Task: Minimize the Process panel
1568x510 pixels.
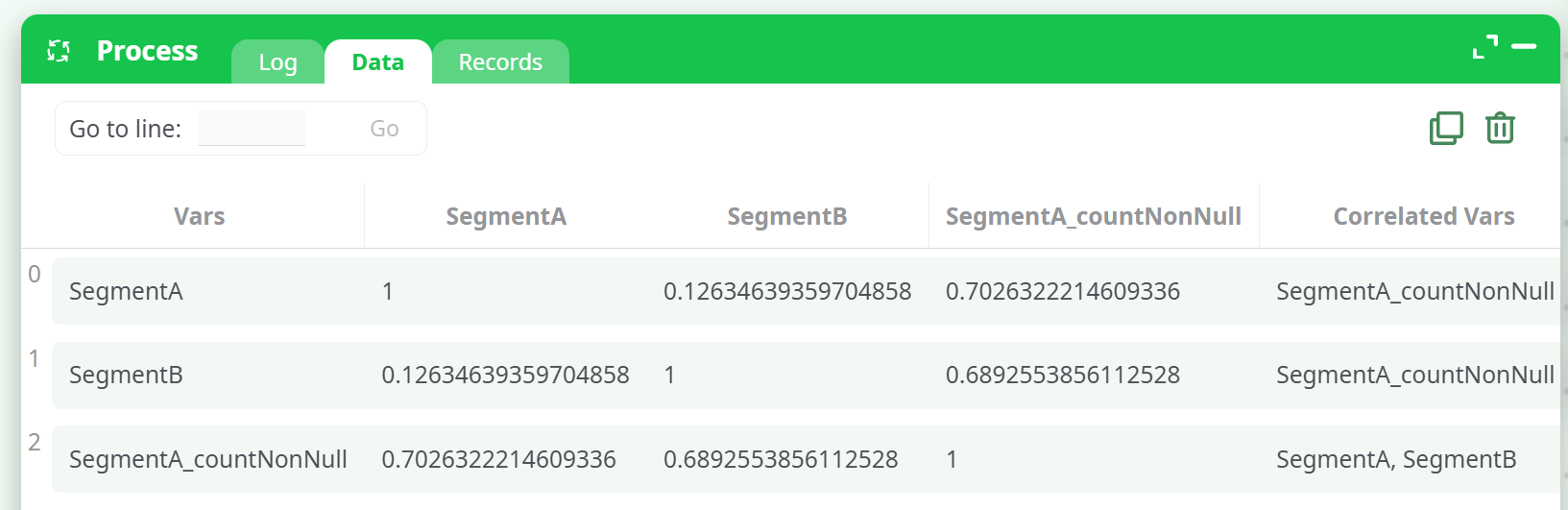Action: tap(1524, 46)
